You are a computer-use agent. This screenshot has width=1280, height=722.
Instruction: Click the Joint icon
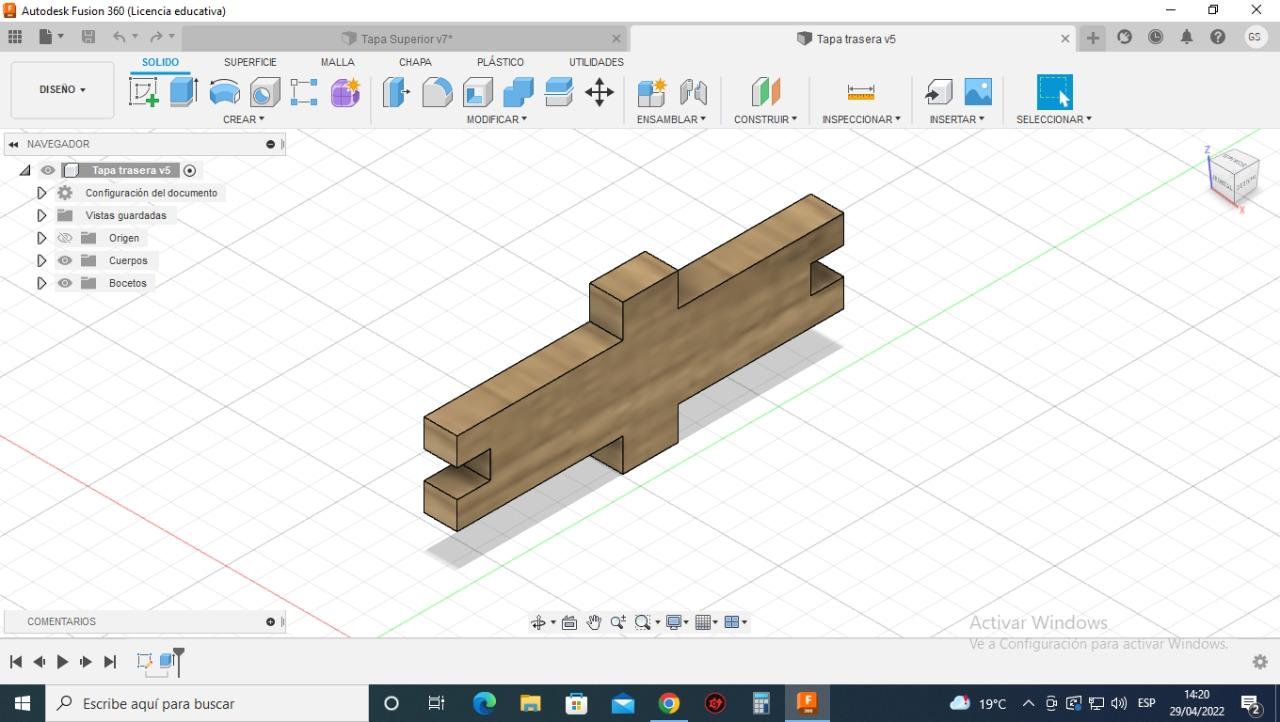point(693,92)
